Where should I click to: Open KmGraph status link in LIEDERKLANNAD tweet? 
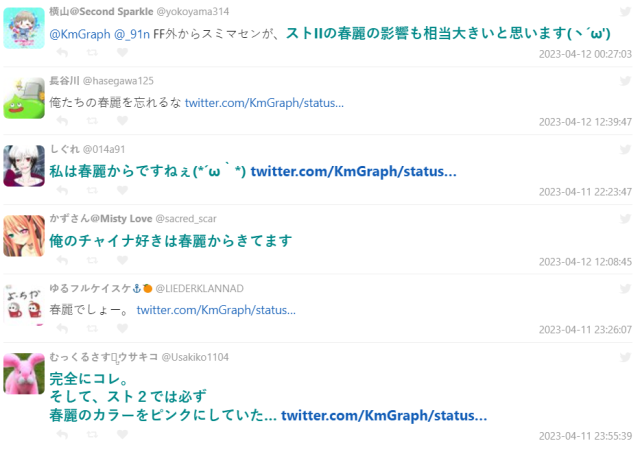point(216,310)
